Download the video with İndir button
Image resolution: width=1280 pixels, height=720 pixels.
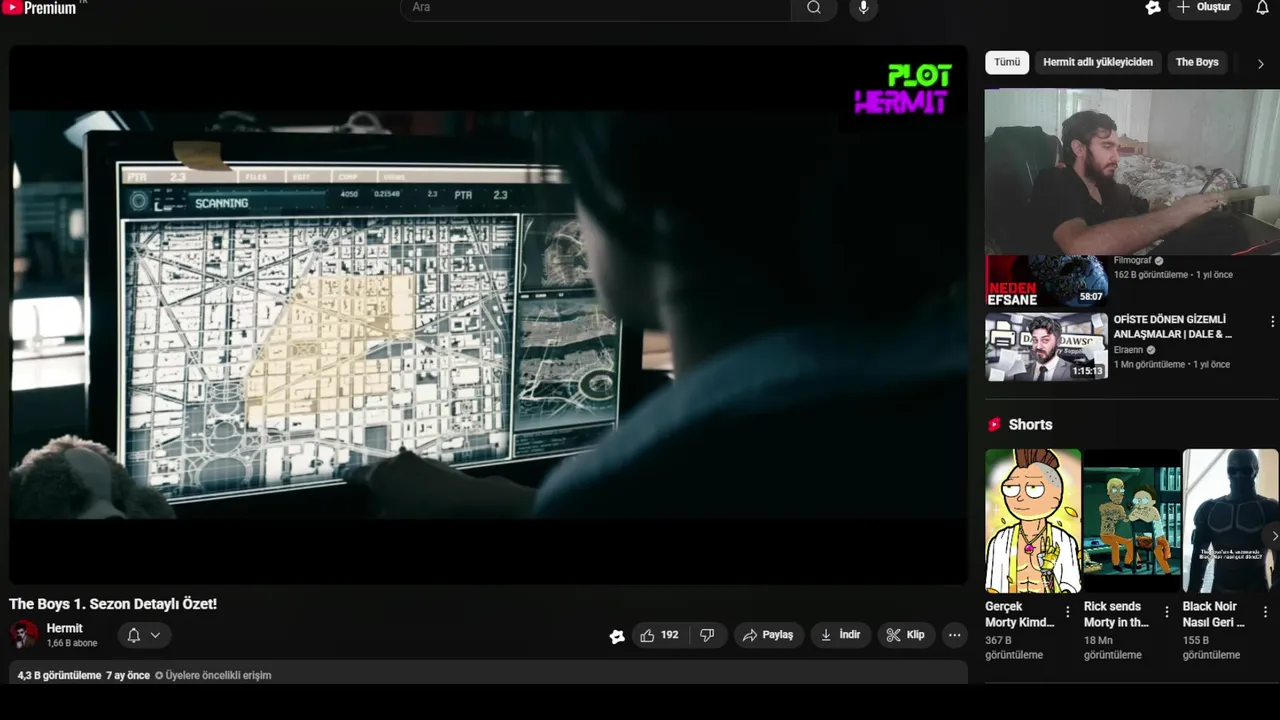coord(840,635)
